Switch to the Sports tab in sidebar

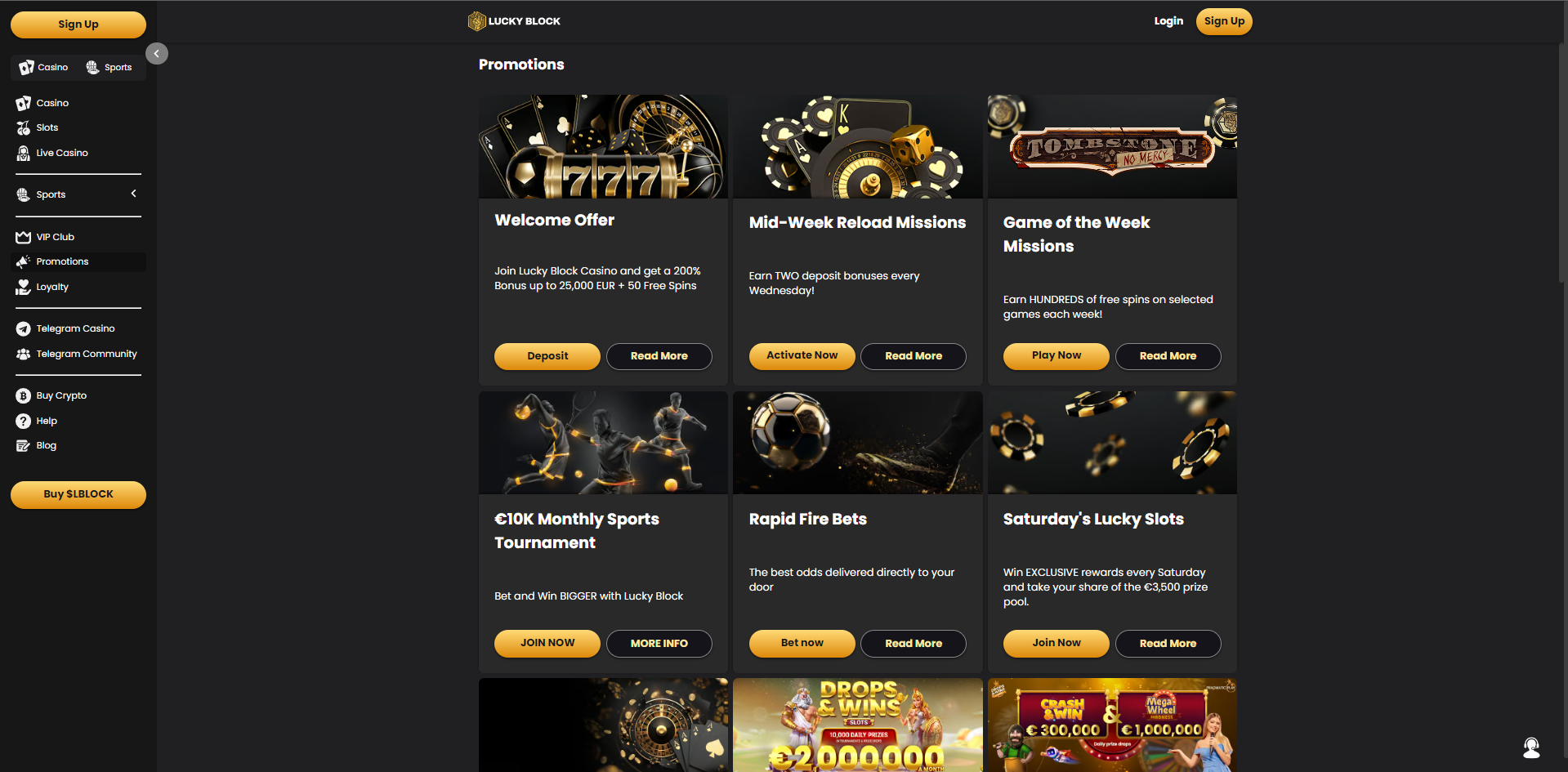coord(109,67)
